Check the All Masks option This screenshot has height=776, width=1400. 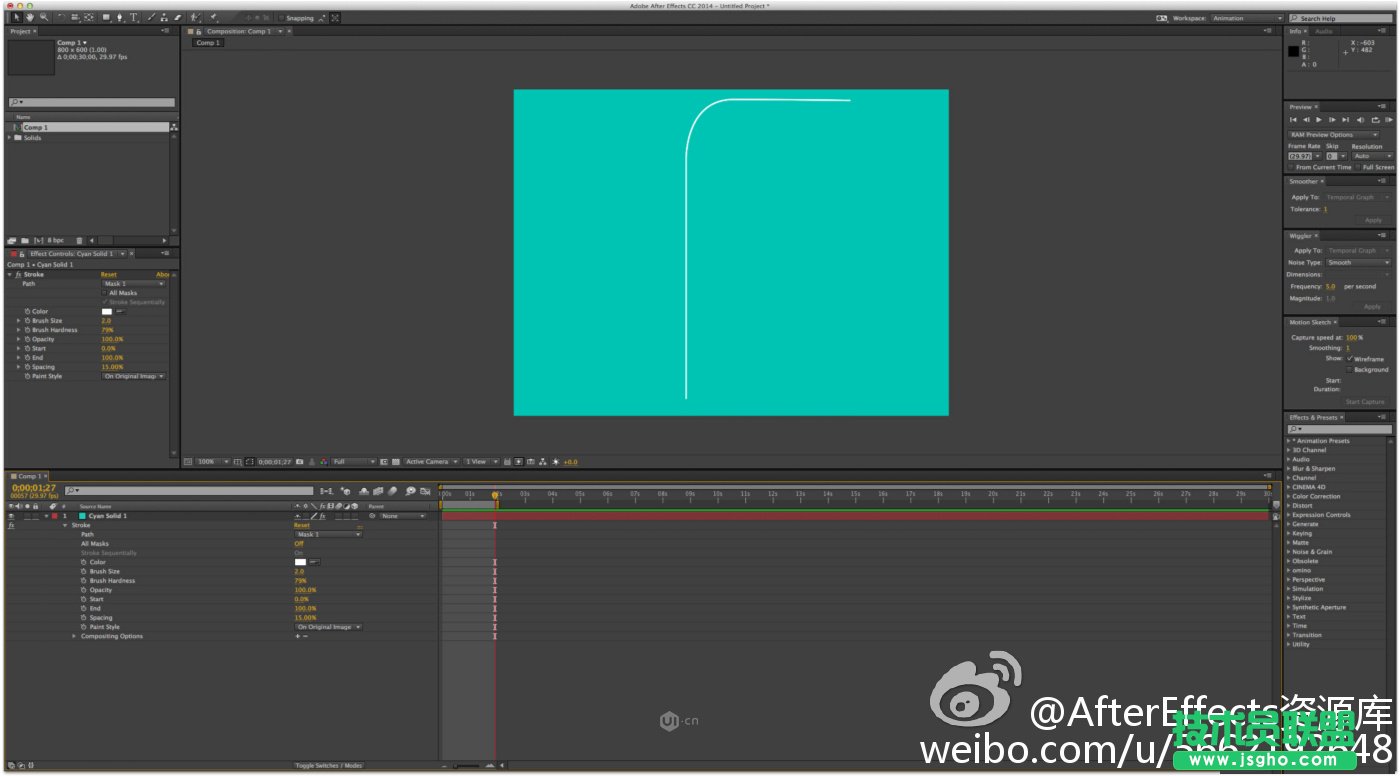[x=104, y=293]
